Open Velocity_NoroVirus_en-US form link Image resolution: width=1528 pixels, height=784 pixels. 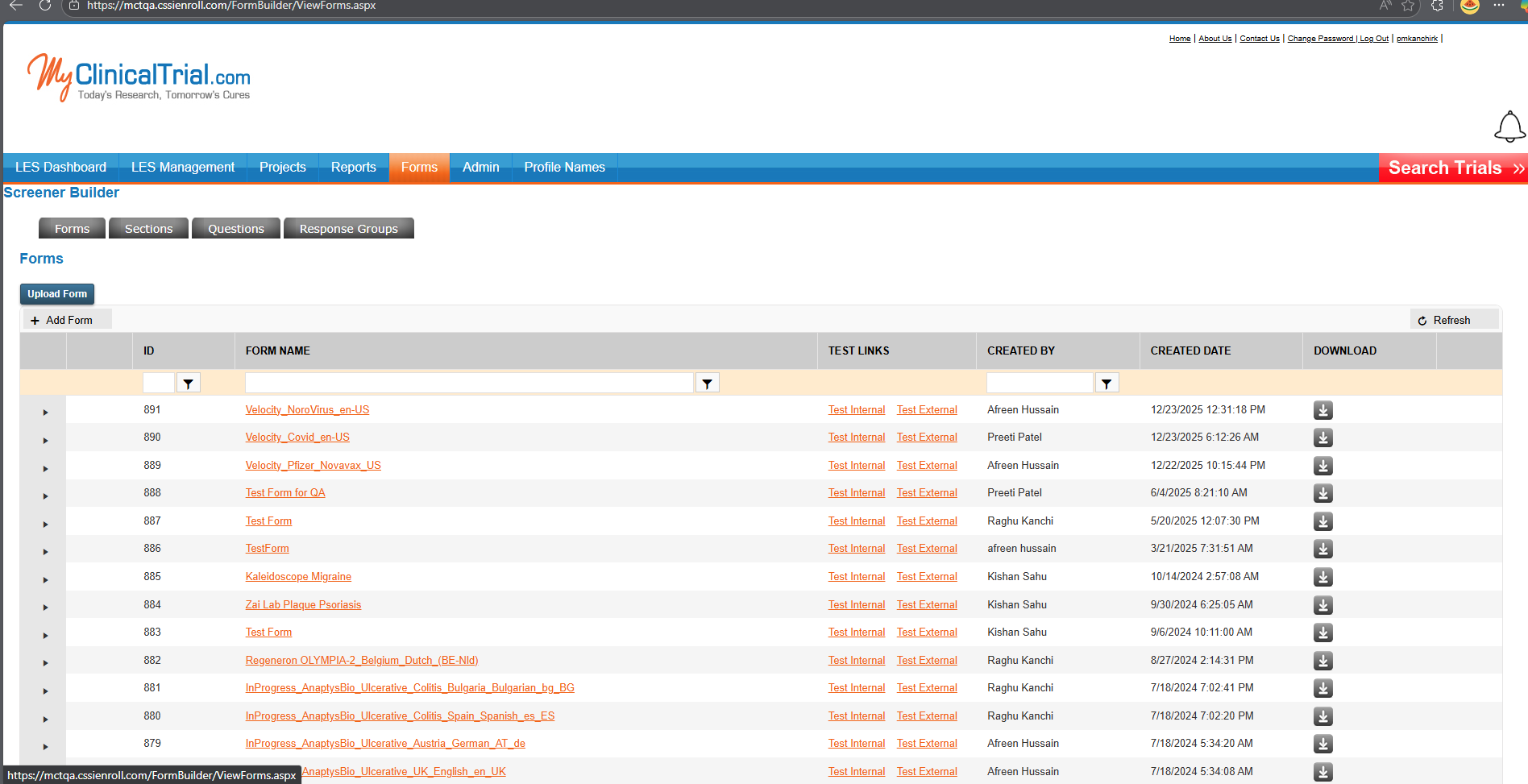pyautogui.click(x=307, y=410)
